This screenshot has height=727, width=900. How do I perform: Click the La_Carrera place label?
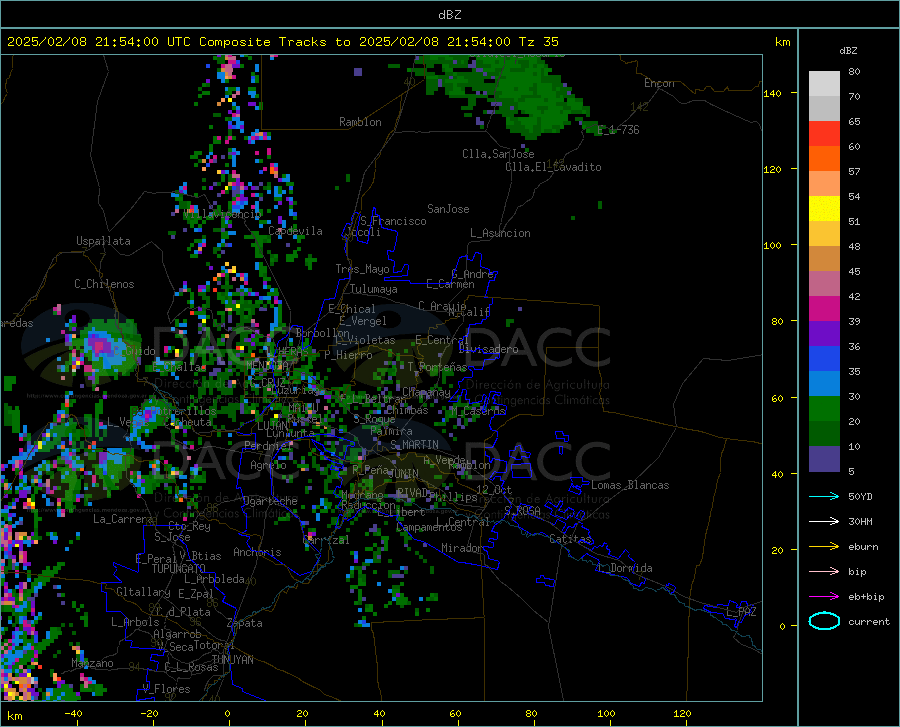tap(123, 519)
